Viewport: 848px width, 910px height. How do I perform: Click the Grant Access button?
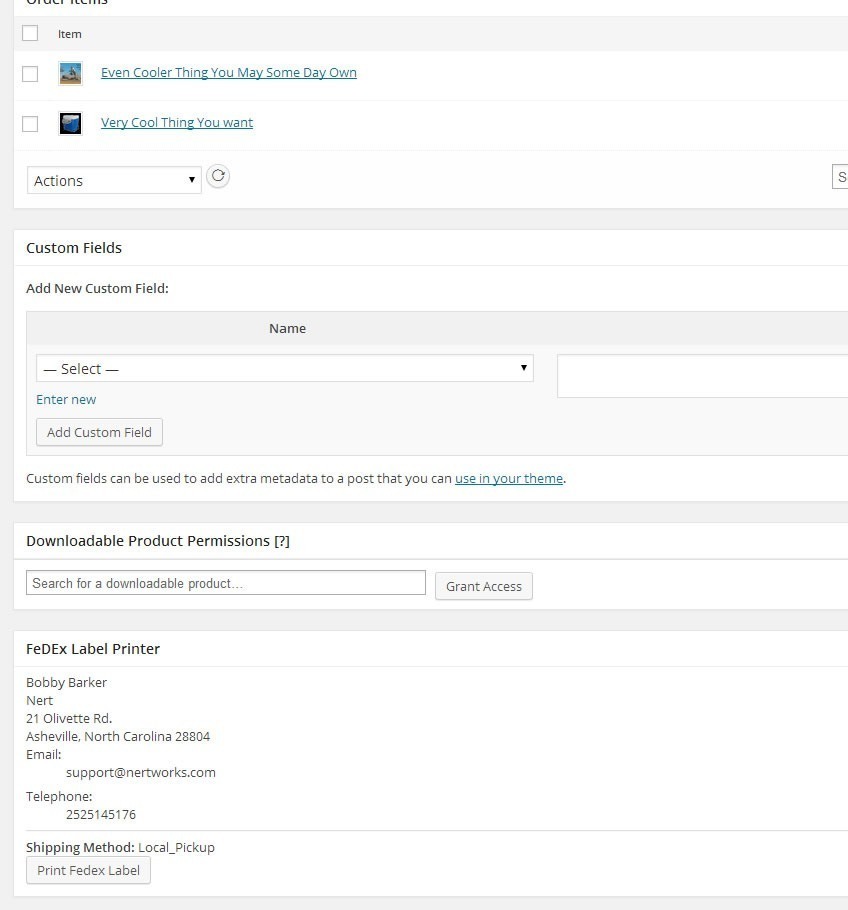pos(484,586)
